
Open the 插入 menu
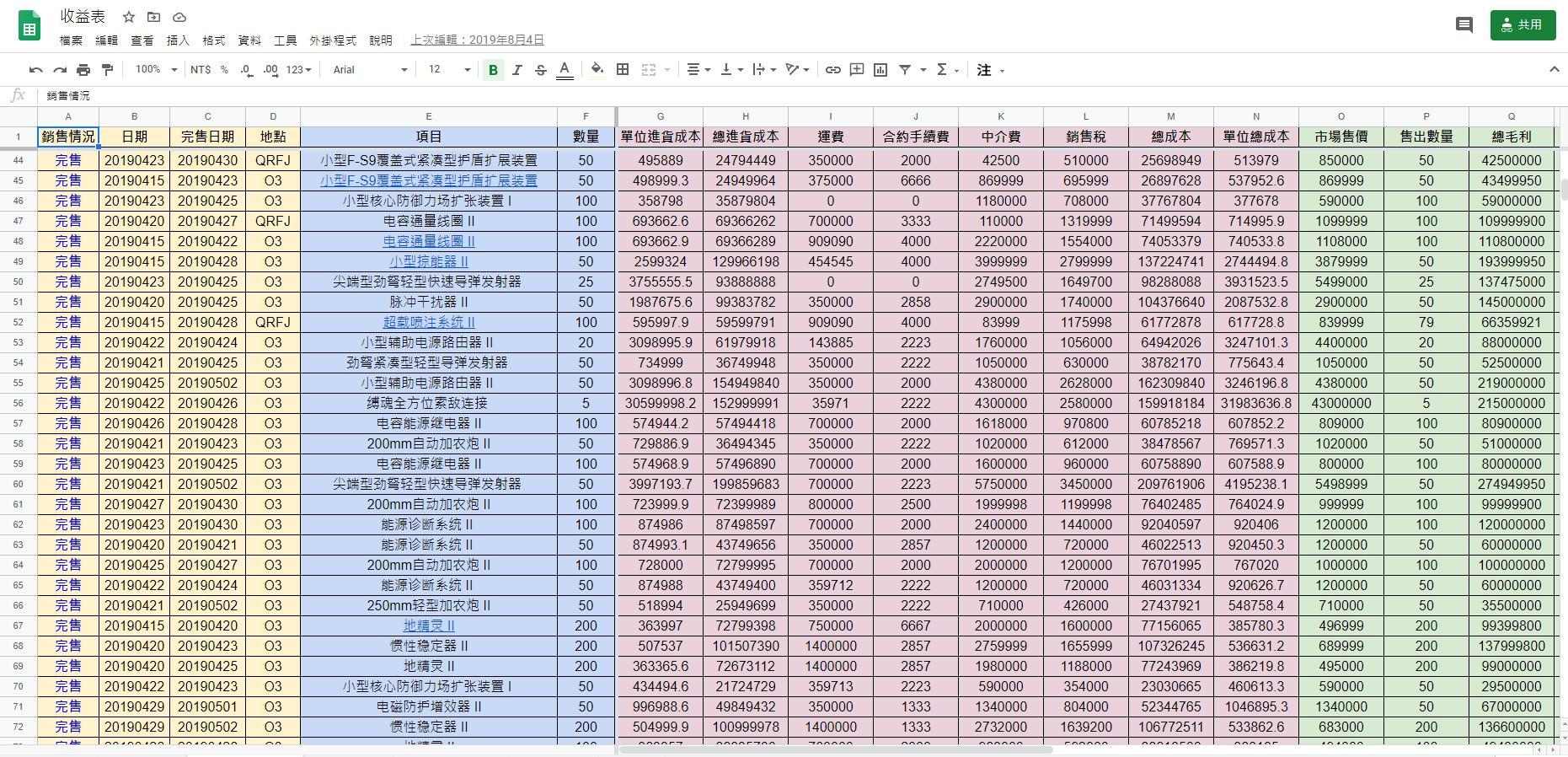[x=178, y=40]
